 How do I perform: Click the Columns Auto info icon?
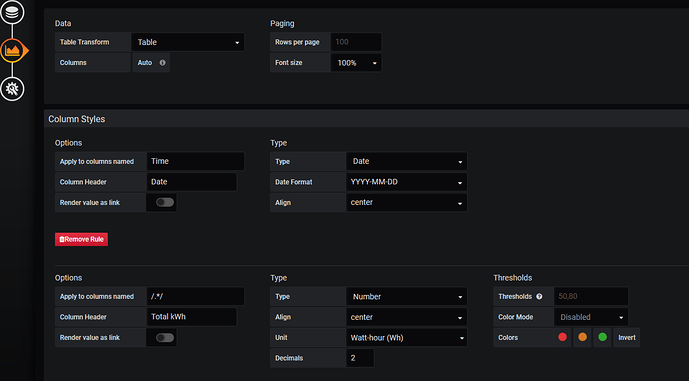tap(163, 63)
